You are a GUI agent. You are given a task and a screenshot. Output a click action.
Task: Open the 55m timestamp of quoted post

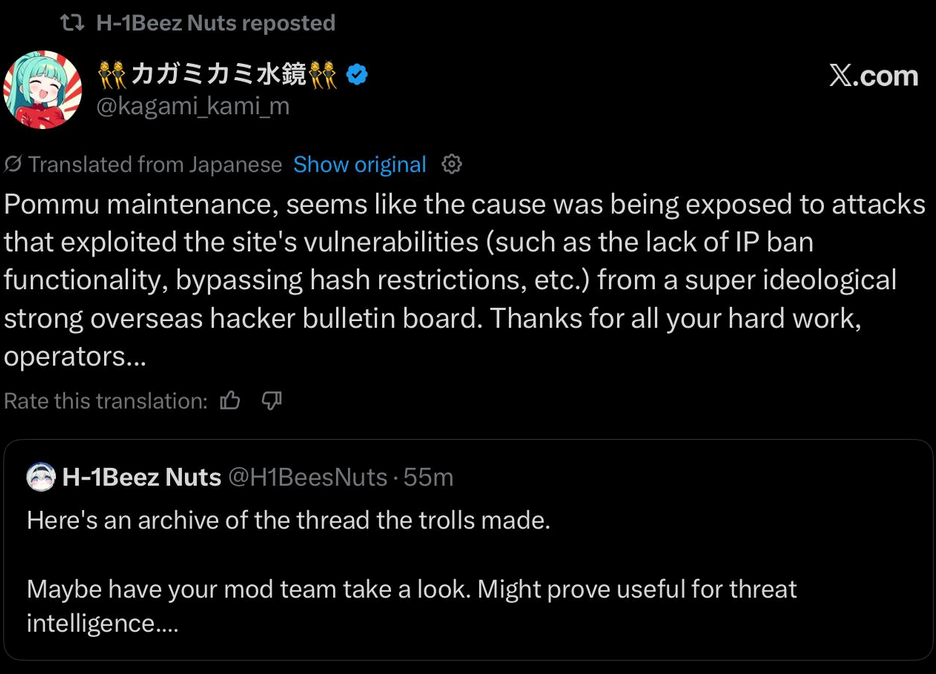[428, 478]
